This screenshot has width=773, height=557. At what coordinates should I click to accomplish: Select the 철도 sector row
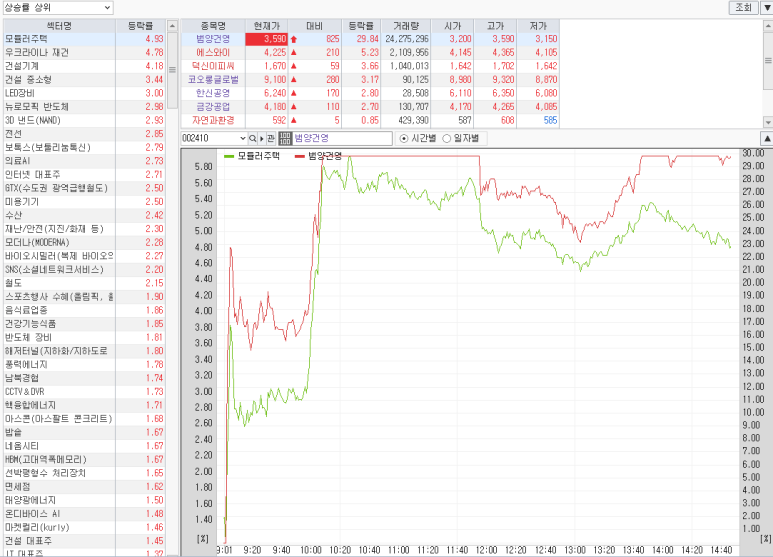[x=84, y=283]
